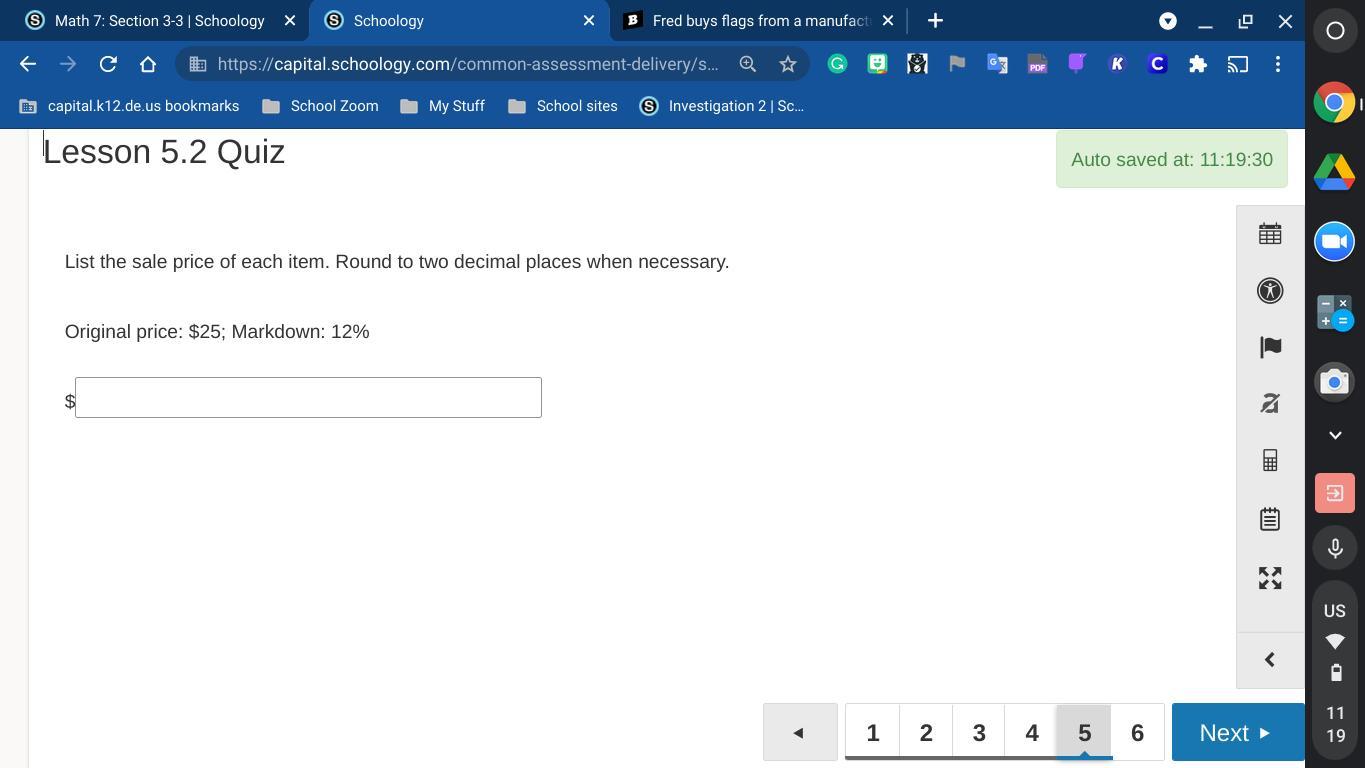Screen dimensions: 1365x768
Task: Launch Chrome from the shelf
Action: [x=1334, y=103]
